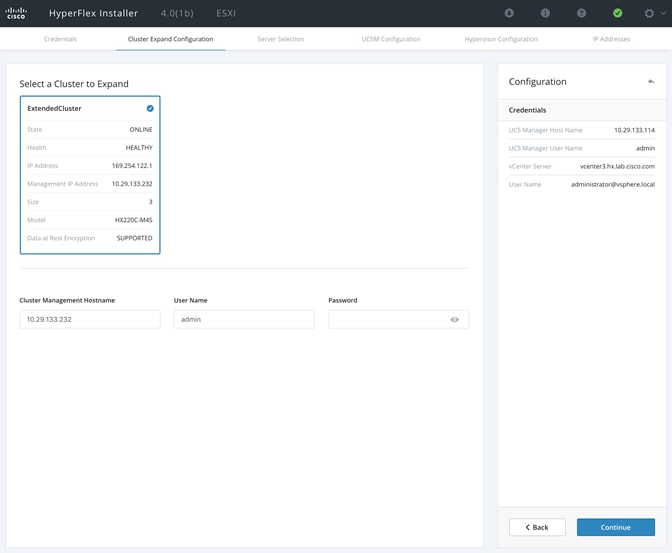Click the Data at Rest Encryption label
Viewport: 672px width, 553px height.
click(61, 238)
